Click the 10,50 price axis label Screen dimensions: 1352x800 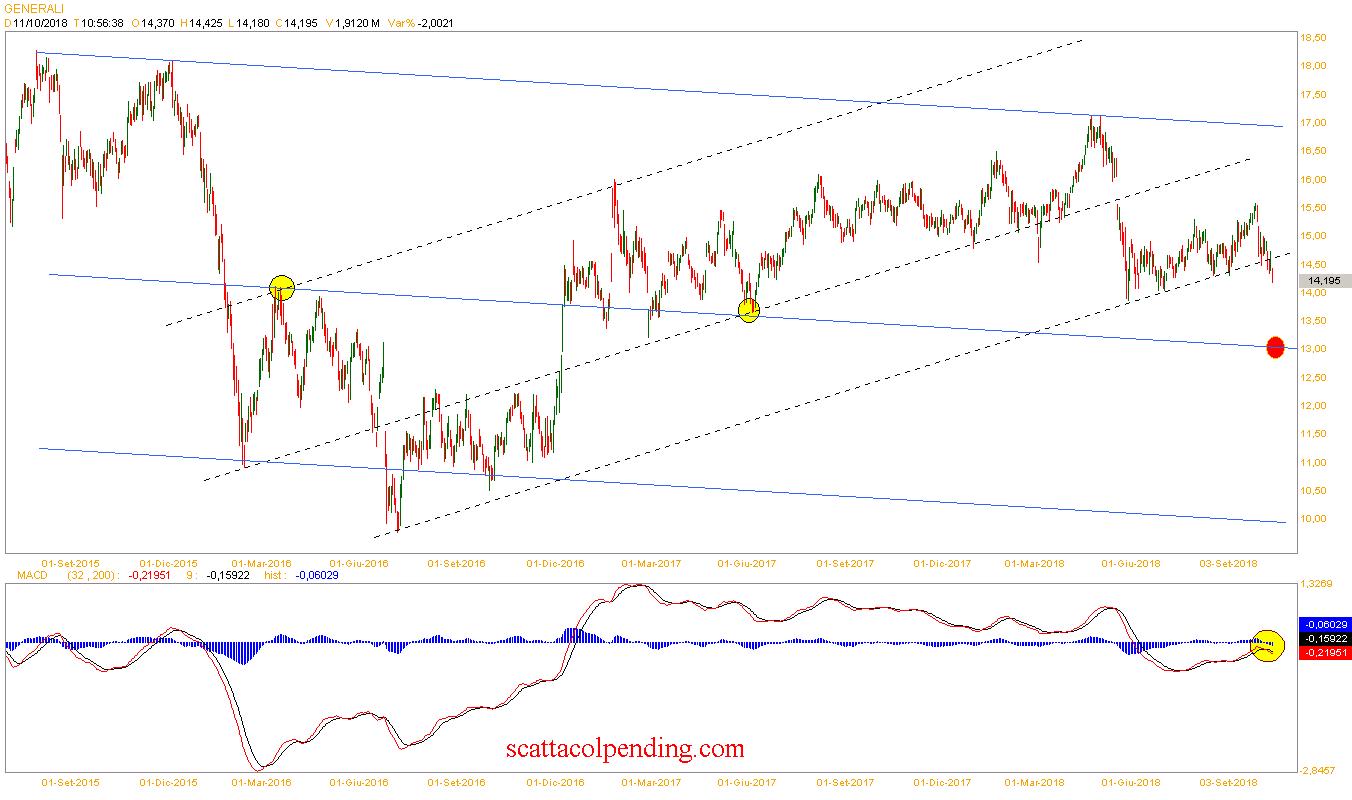coord(1312,491)
